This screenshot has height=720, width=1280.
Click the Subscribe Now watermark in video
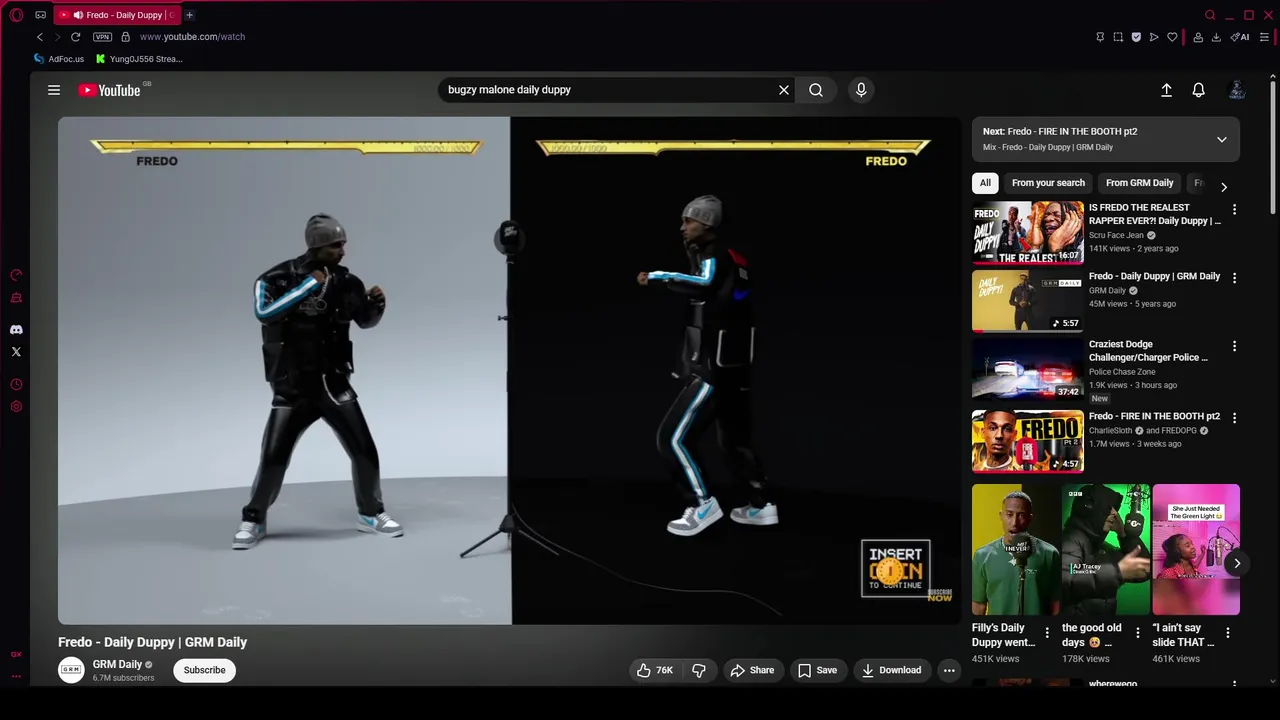tap(939, 595)
